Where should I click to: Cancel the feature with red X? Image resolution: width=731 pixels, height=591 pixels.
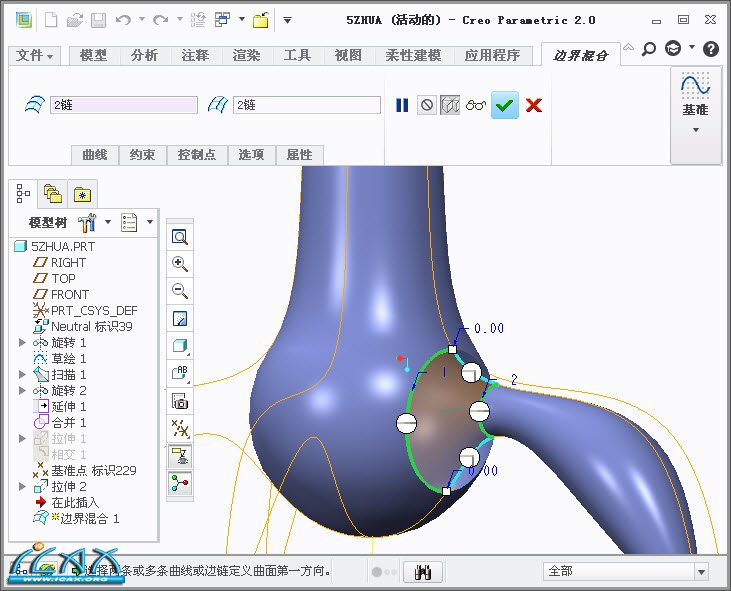coord(534,105)
